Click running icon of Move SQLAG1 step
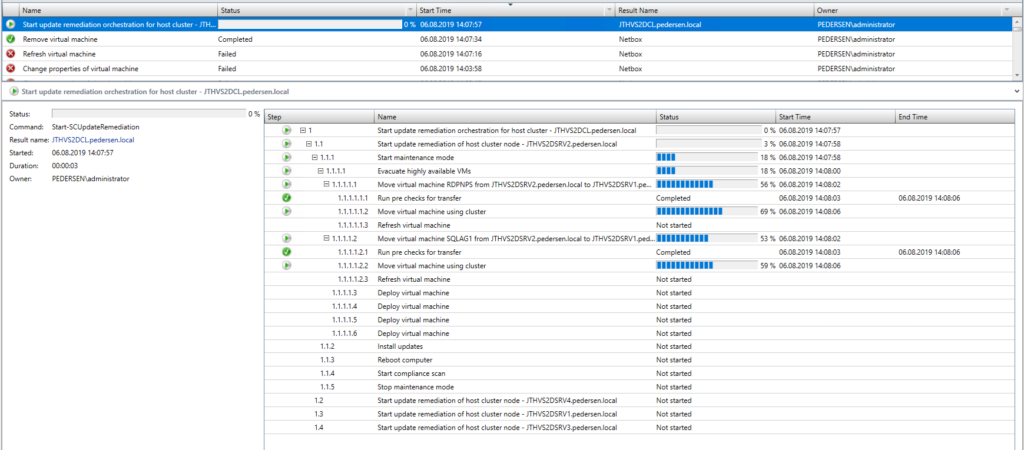This screenshot has height=450, width=1024. 287,238
